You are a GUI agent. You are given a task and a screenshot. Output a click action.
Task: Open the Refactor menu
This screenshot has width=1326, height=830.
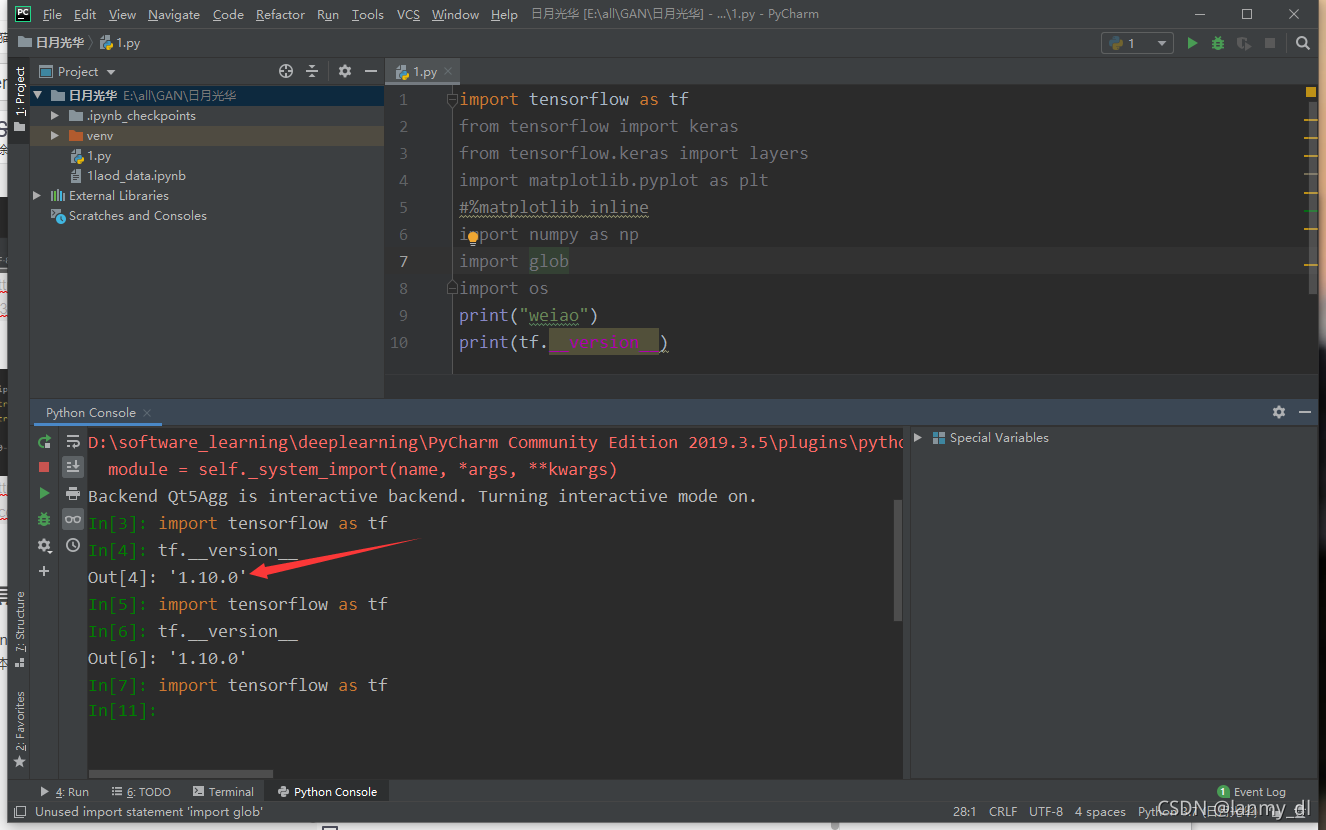(280, 14)
